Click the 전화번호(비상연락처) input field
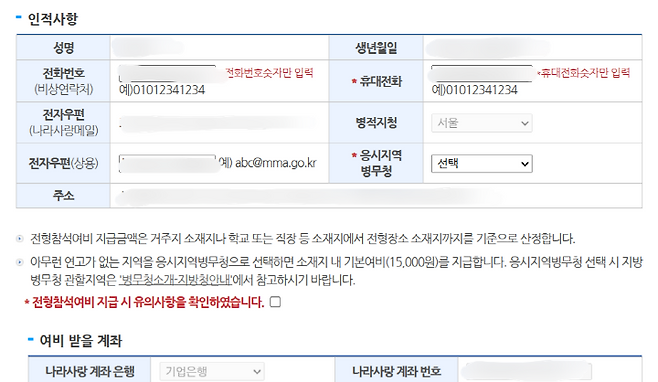Image resolution: width=658 pixels, height=382 pixels. pyautogui.click(x=167, y=73)
